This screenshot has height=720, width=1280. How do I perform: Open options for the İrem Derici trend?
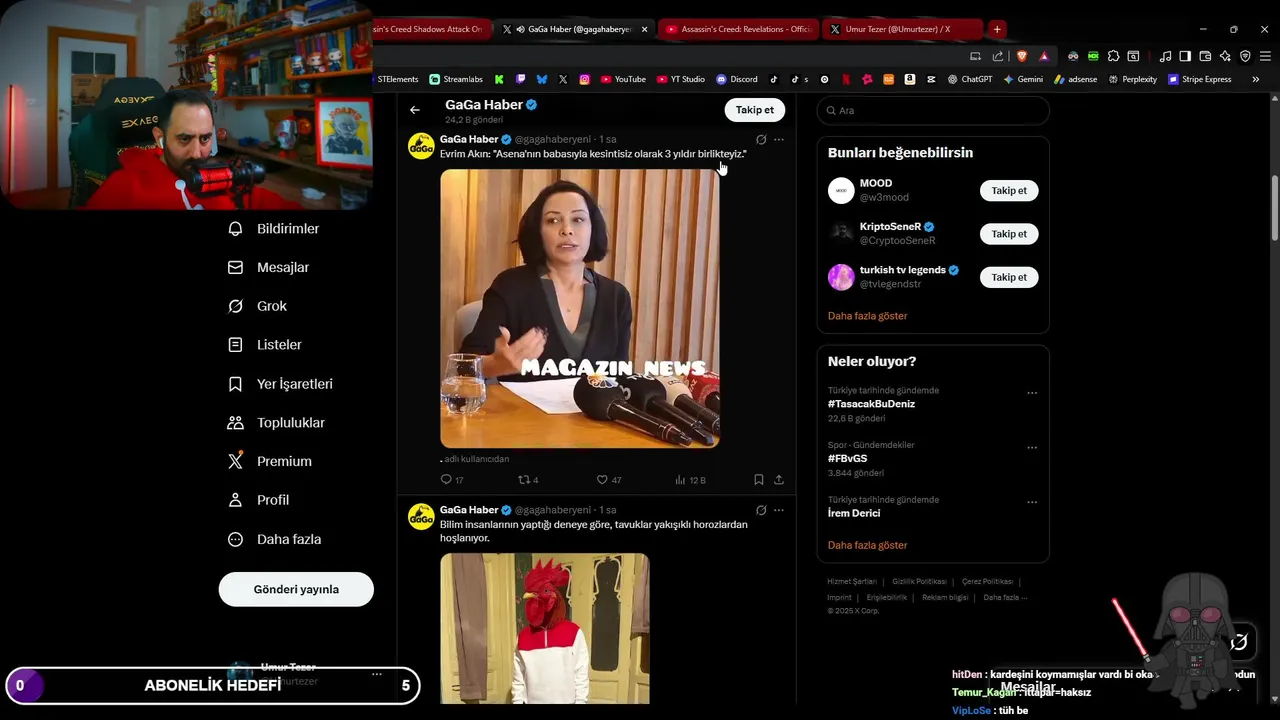click(x=1032, y=502)
